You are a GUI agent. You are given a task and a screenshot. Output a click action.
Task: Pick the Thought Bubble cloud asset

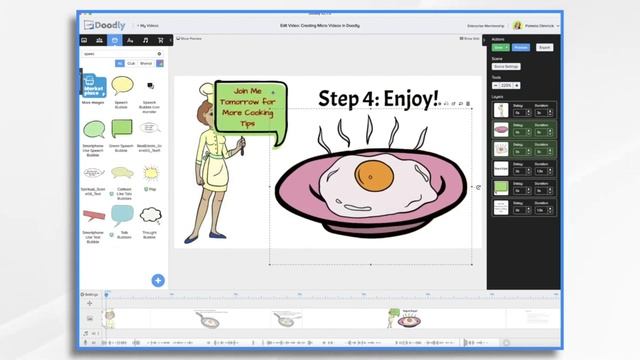(x=151, y=215)
